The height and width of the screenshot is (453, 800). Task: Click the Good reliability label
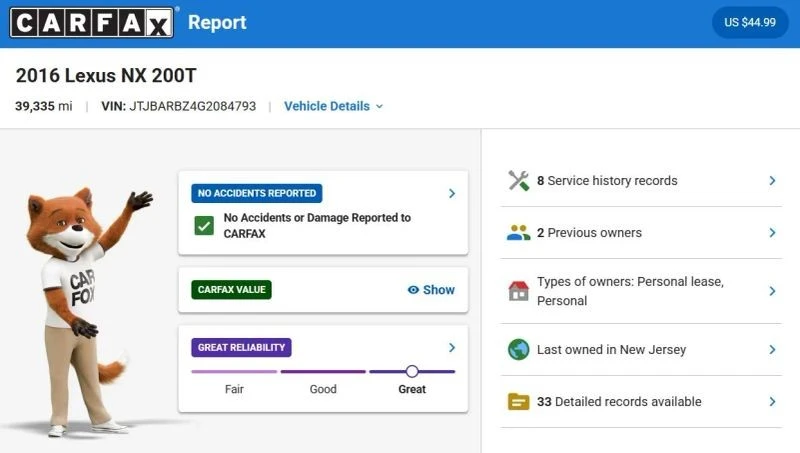323,389
